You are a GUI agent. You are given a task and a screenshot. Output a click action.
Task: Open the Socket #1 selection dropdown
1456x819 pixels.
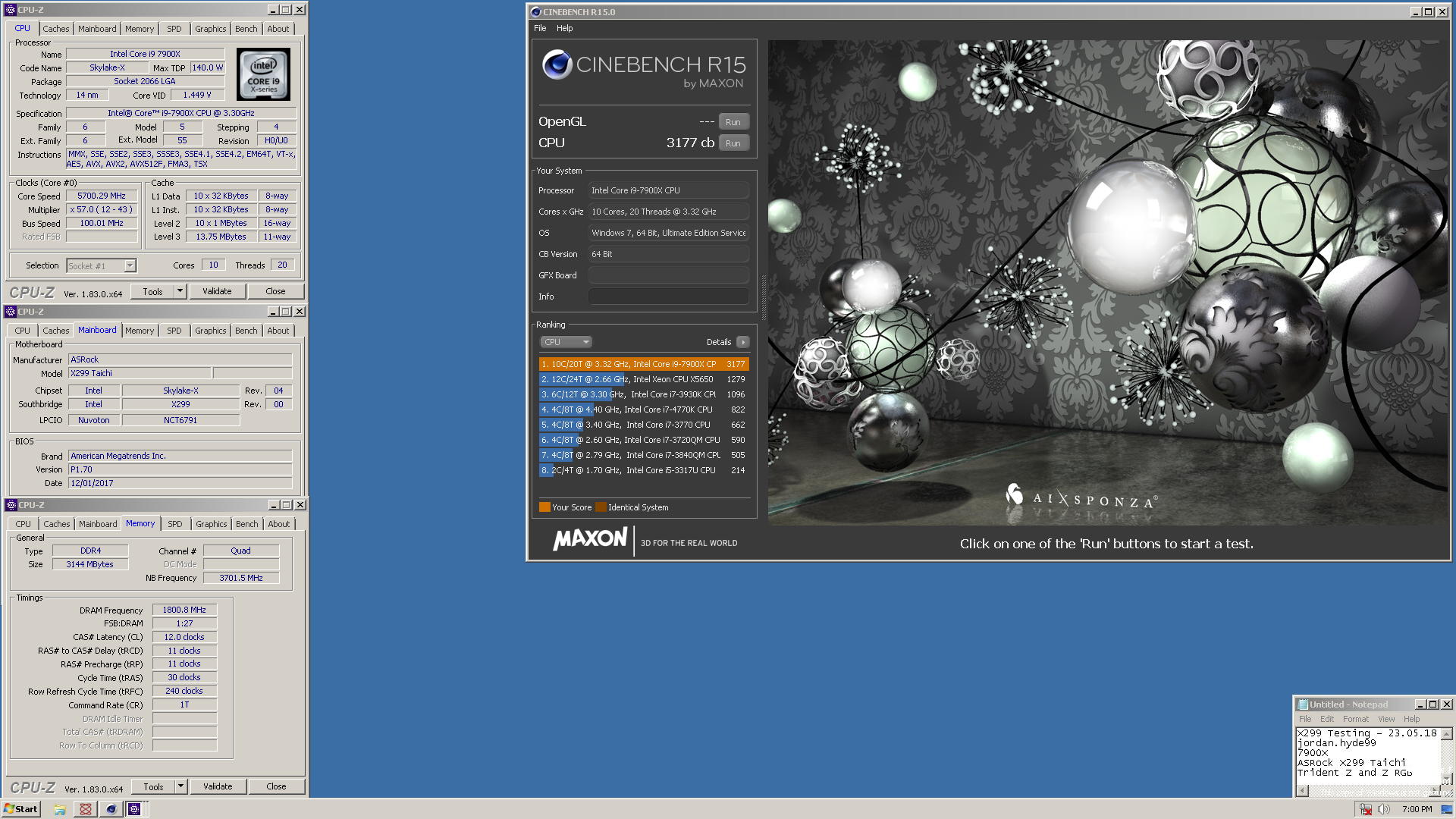[x=130, y=265]
